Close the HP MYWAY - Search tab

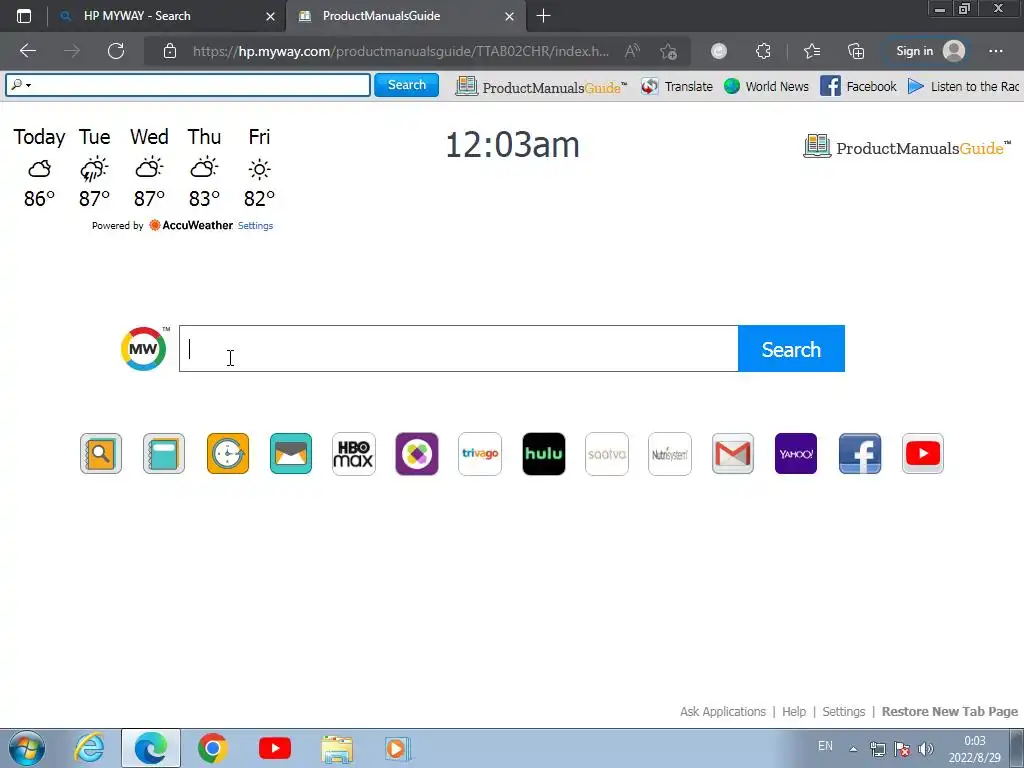[270, 16]
